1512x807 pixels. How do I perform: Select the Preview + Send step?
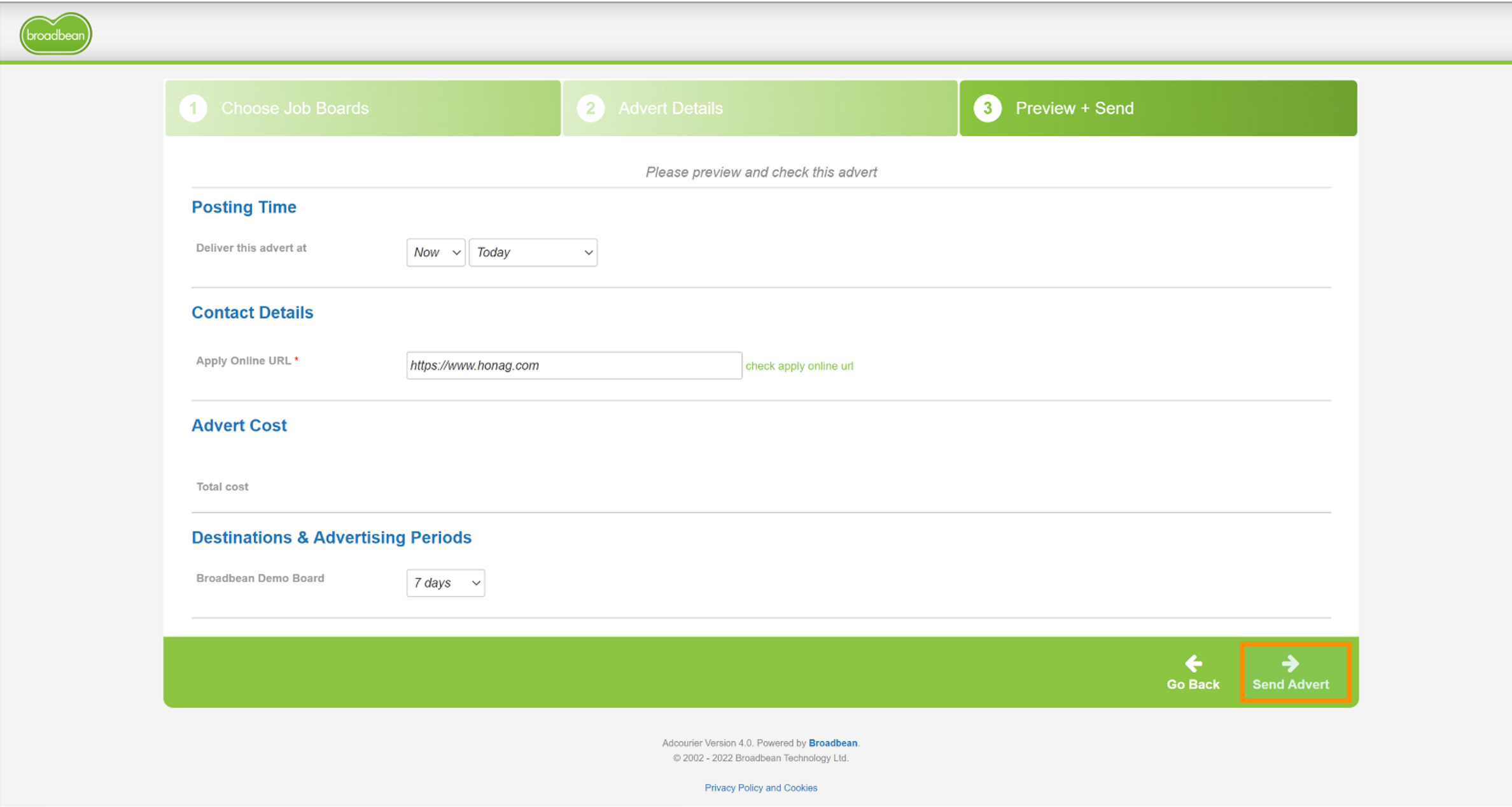coord(1074,108)
